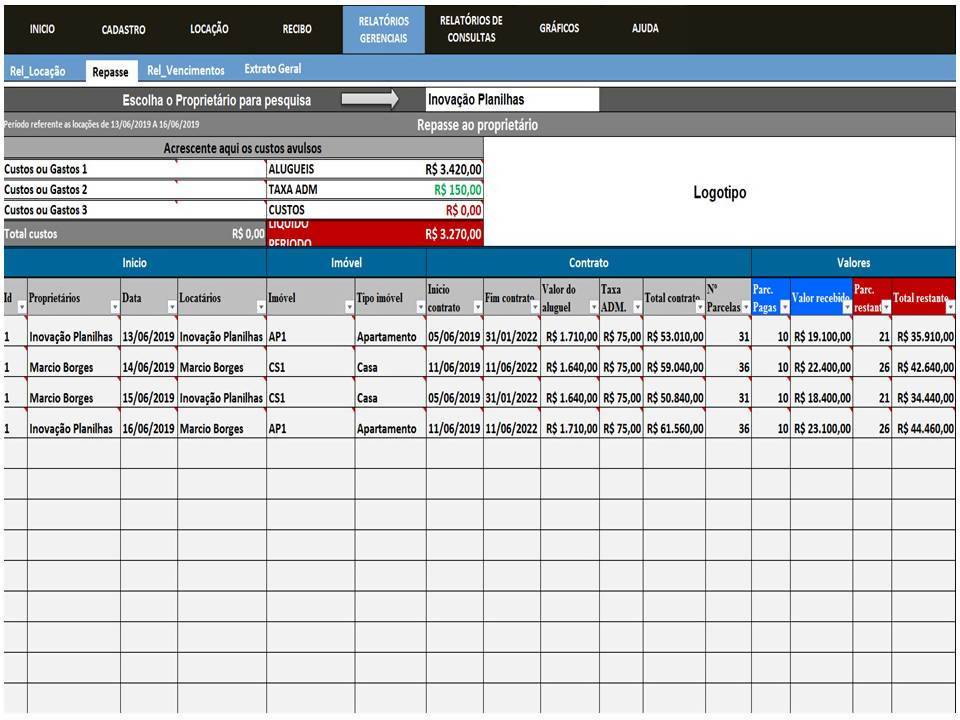The height and width of the screenshot is (720, 960).
Task: Click the RECIBO navigation button
Action: (x=297, y=30)
